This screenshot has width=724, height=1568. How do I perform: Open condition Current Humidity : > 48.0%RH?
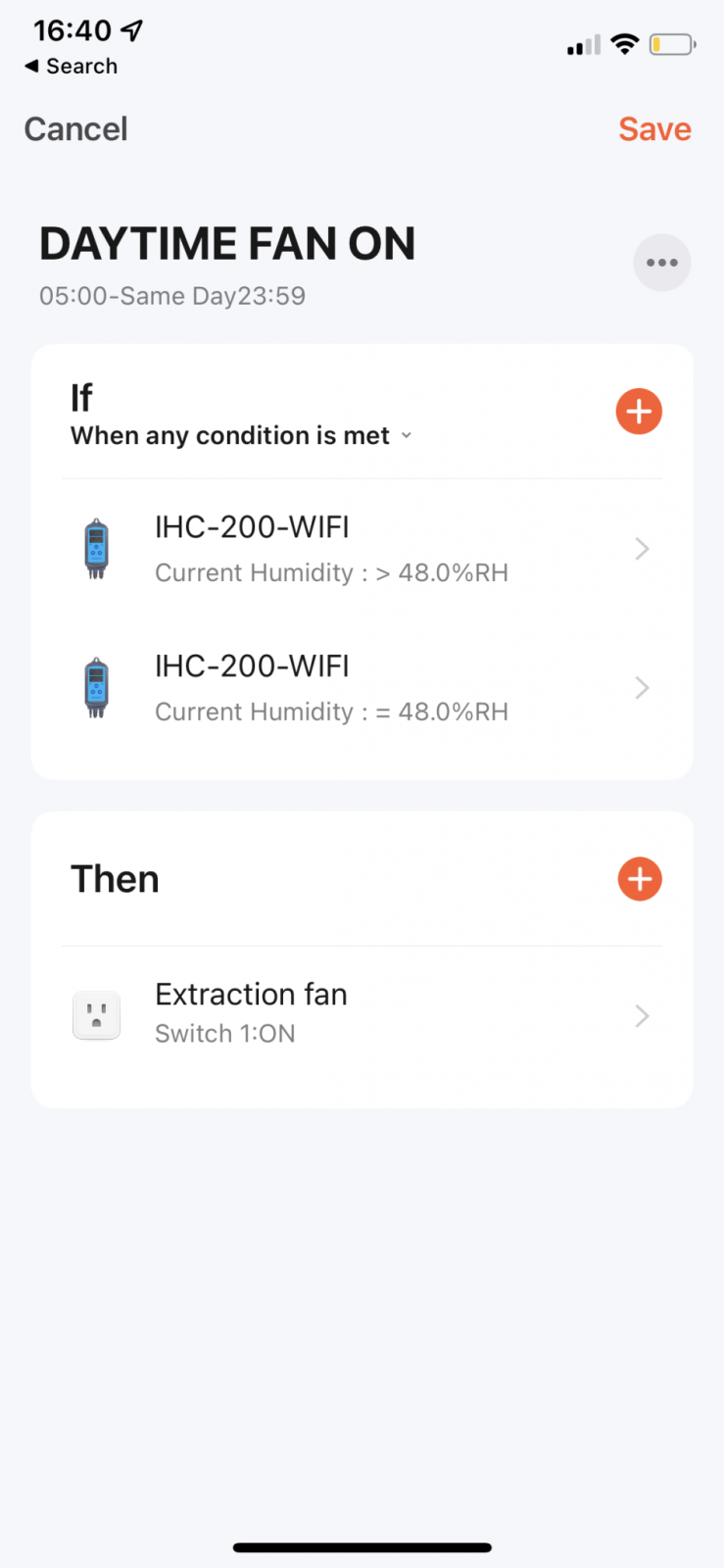pyautogui.click(x=331, y=573)
